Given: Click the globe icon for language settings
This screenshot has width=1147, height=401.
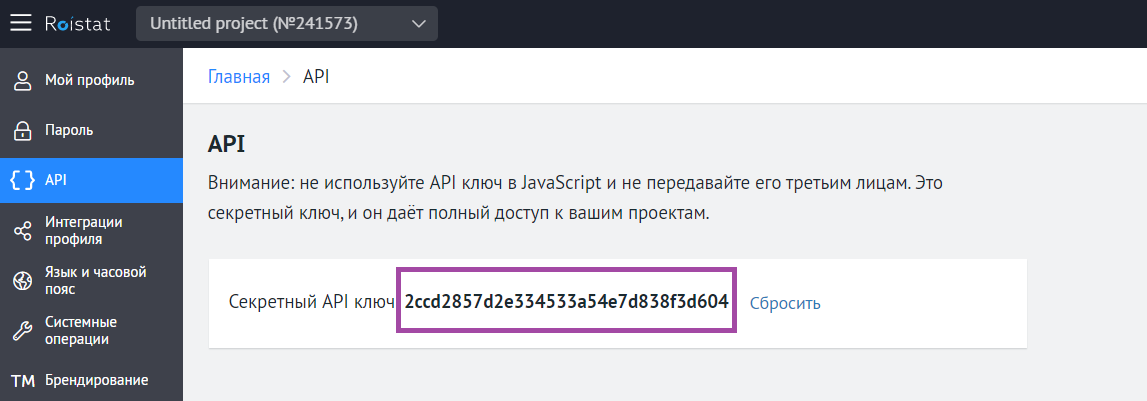Looking at the screenshot, I should (22, 281).
